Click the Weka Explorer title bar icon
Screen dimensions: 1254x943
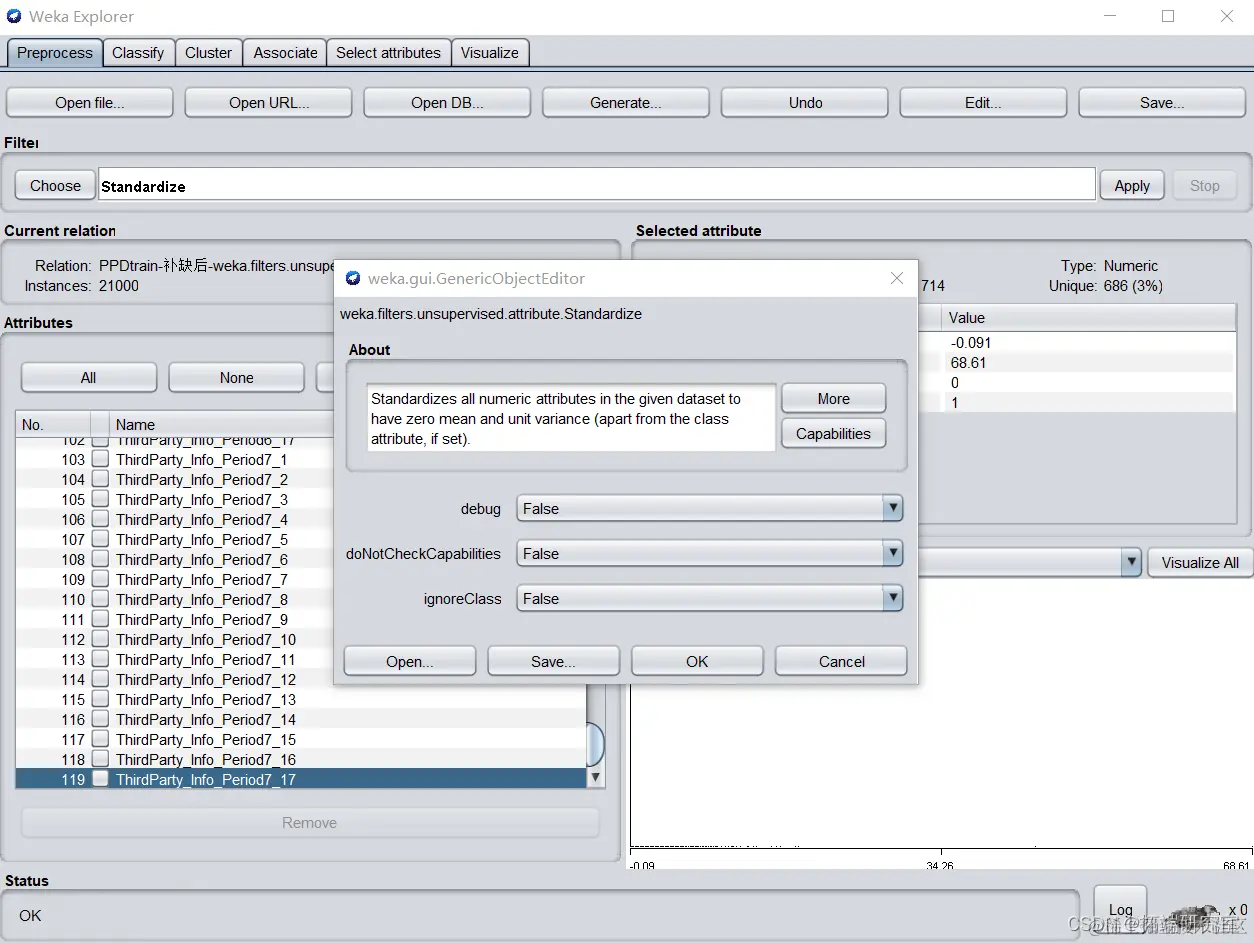14,16
